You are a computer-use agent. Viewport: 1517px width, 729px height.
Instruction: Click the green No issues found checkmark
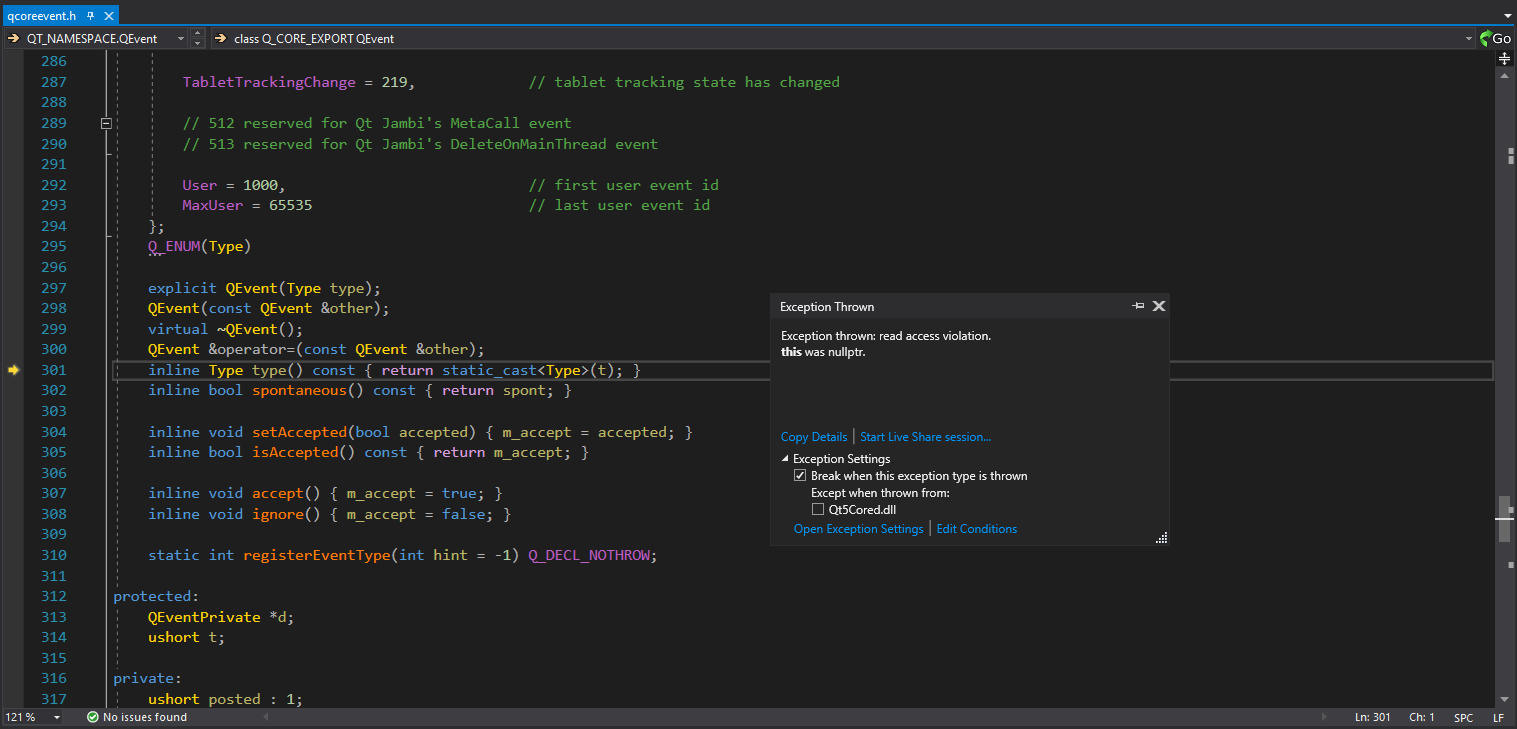point(92,717)
